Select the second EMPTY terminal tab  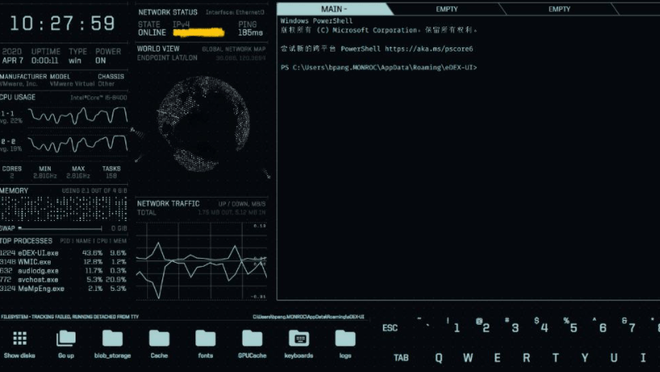(559, 9)
